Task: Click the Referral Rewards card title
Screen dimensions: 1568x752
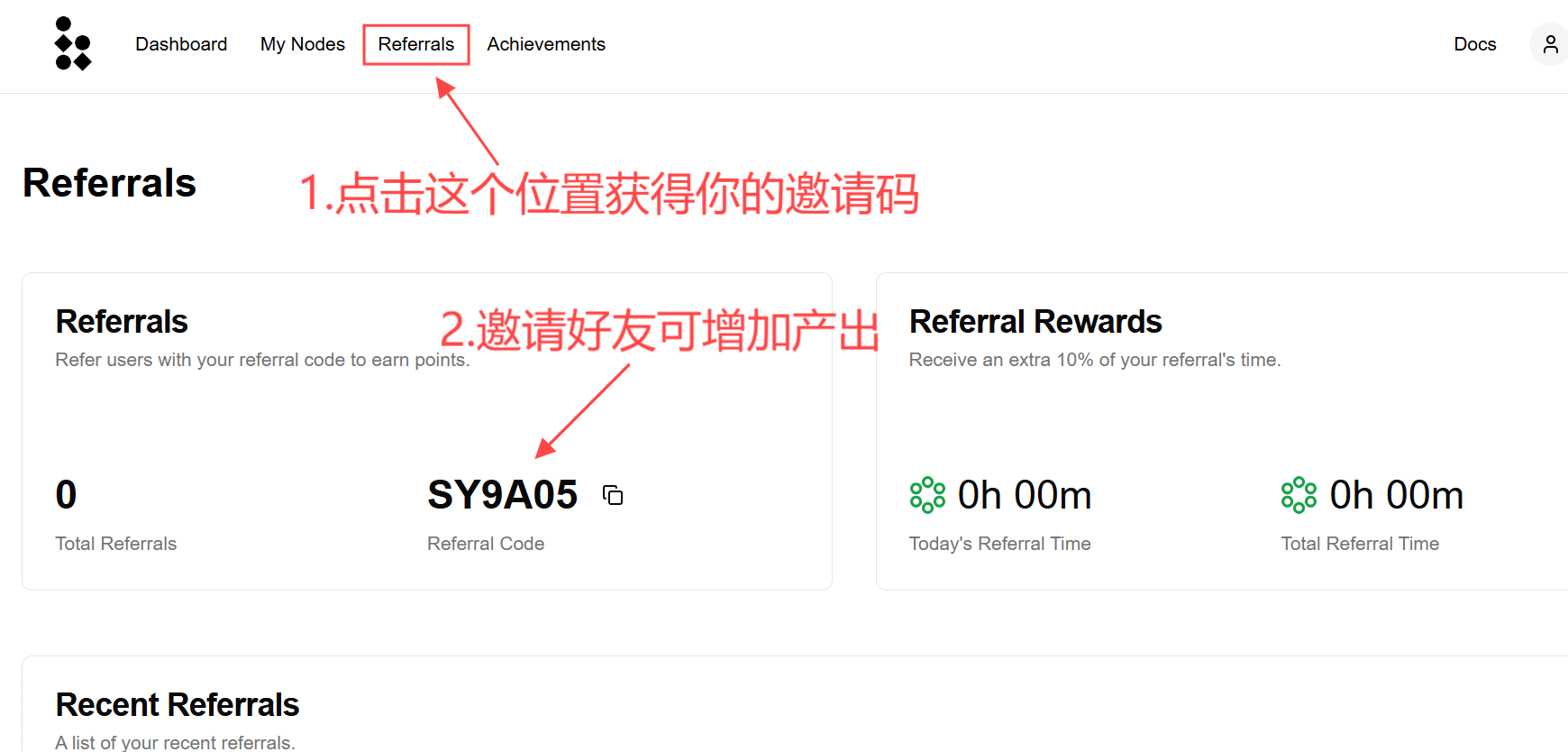Action: (1035, 322)
